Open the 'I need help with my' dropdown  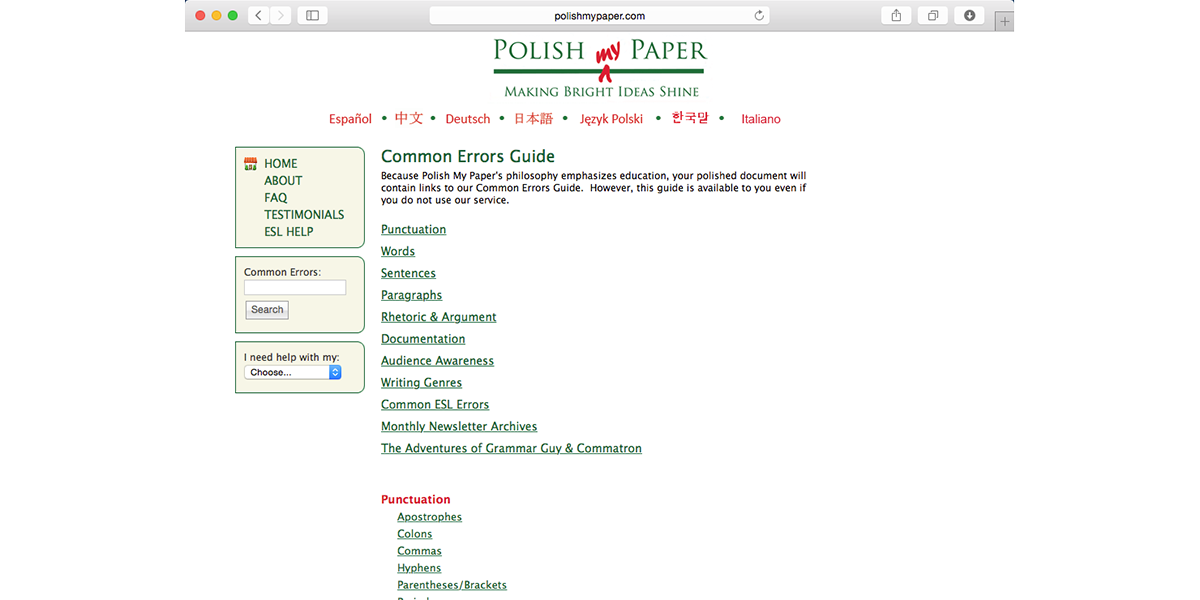coord(293,372)
